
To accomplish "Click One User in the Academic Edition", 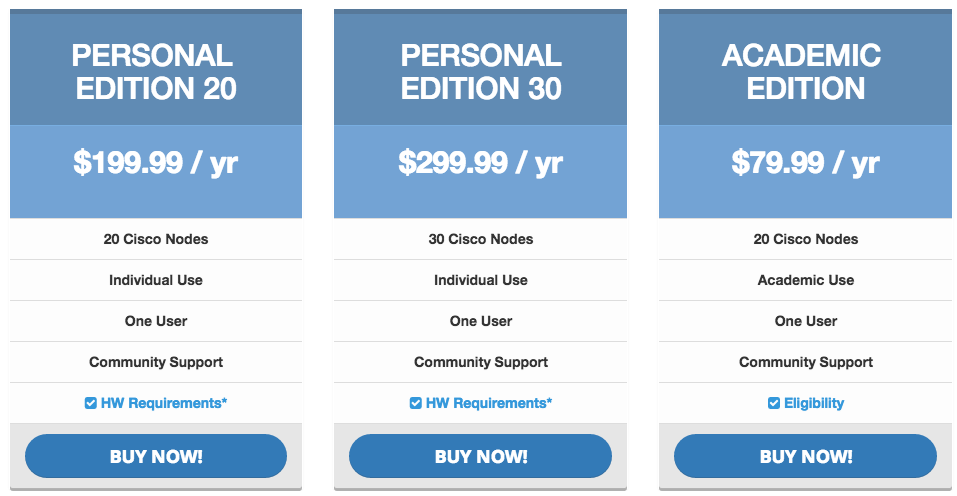I will coord(805,321).
